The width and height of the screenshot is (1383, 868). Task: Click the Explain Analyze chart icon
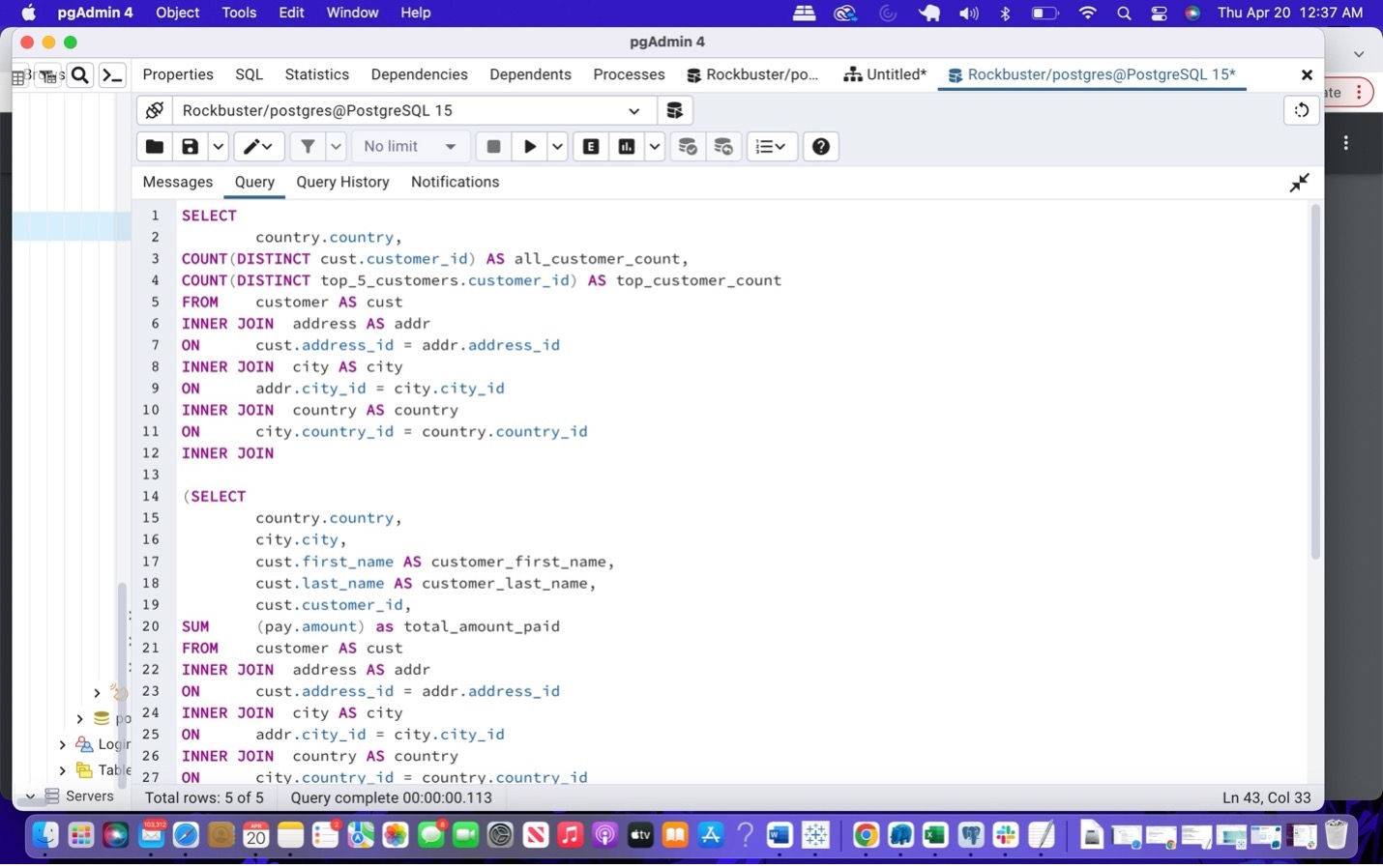tap(627, 147)
